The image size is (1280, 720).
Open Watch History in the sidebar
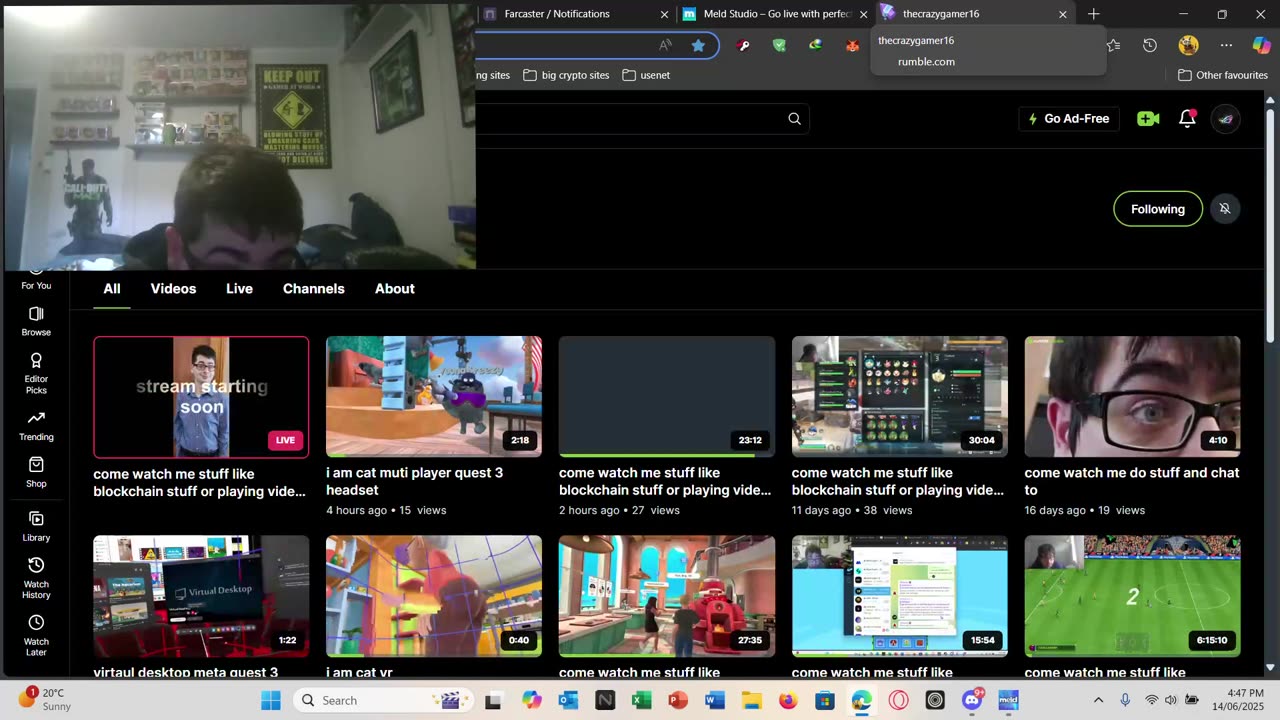point(36,578)
